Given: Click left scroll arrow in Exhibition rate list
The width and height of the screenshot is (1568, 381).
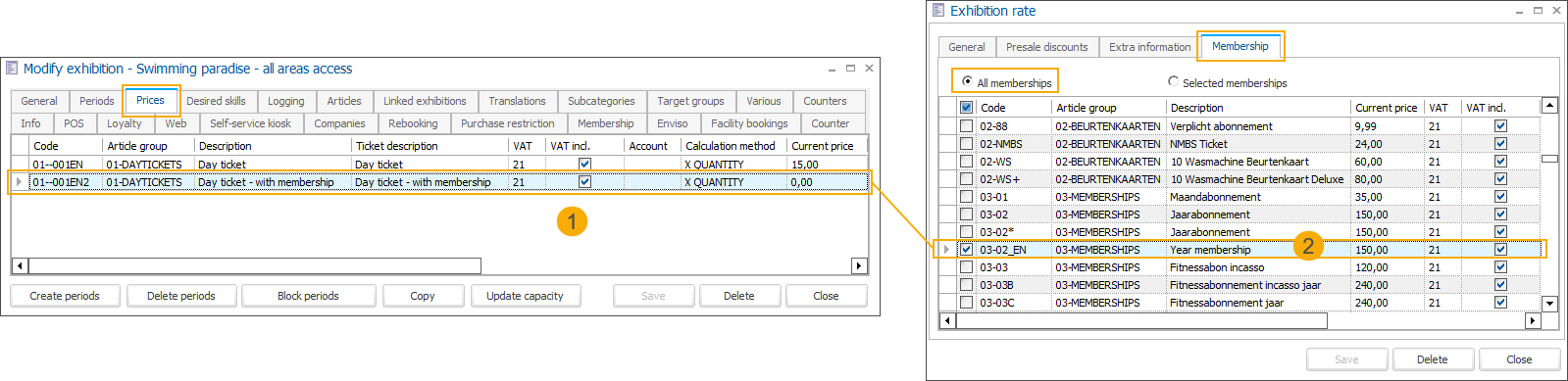Looking at the screenshot, I should click(x=947, y=320).
